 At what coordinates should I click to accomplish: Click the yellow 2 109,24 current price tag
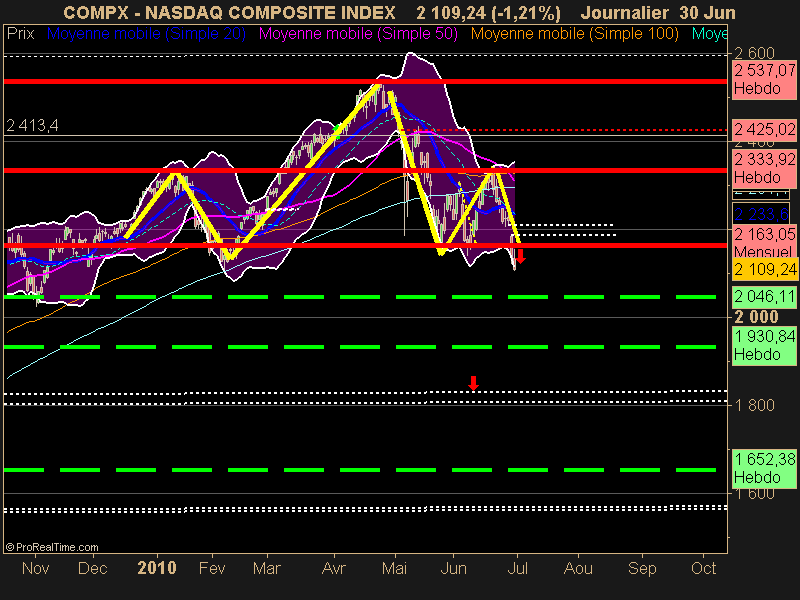coord(764,269)
